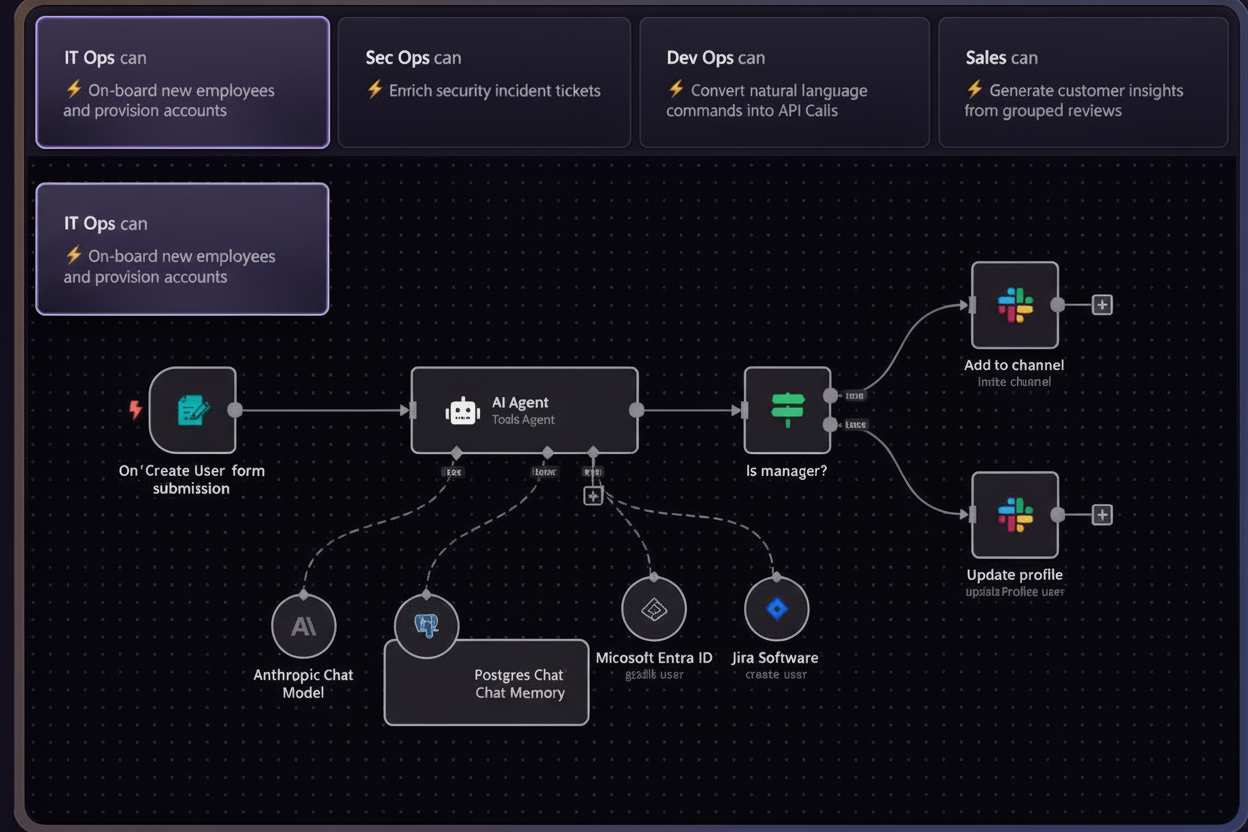Image resolution: width=1248 pixels, height=832 pixels.
Task: Click the form trigger node icon
Action: tap(193, 410)
